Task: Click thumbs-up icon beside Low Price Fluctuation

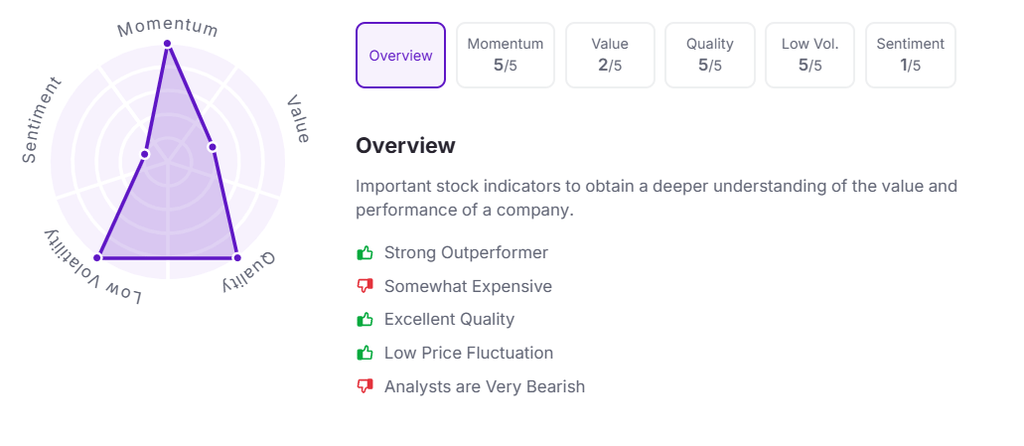Action: point(365,353)
